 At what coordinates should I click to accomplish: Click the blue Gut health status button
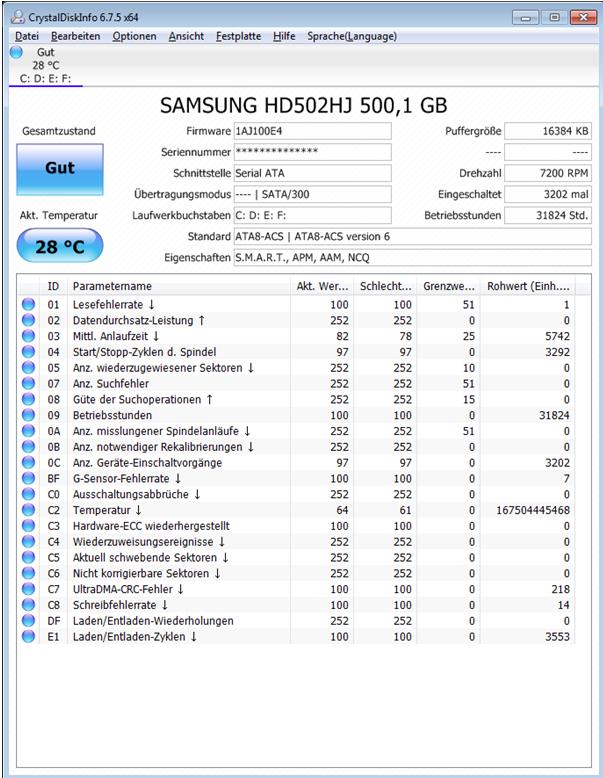pyautogui.click(x=60, y=169)
